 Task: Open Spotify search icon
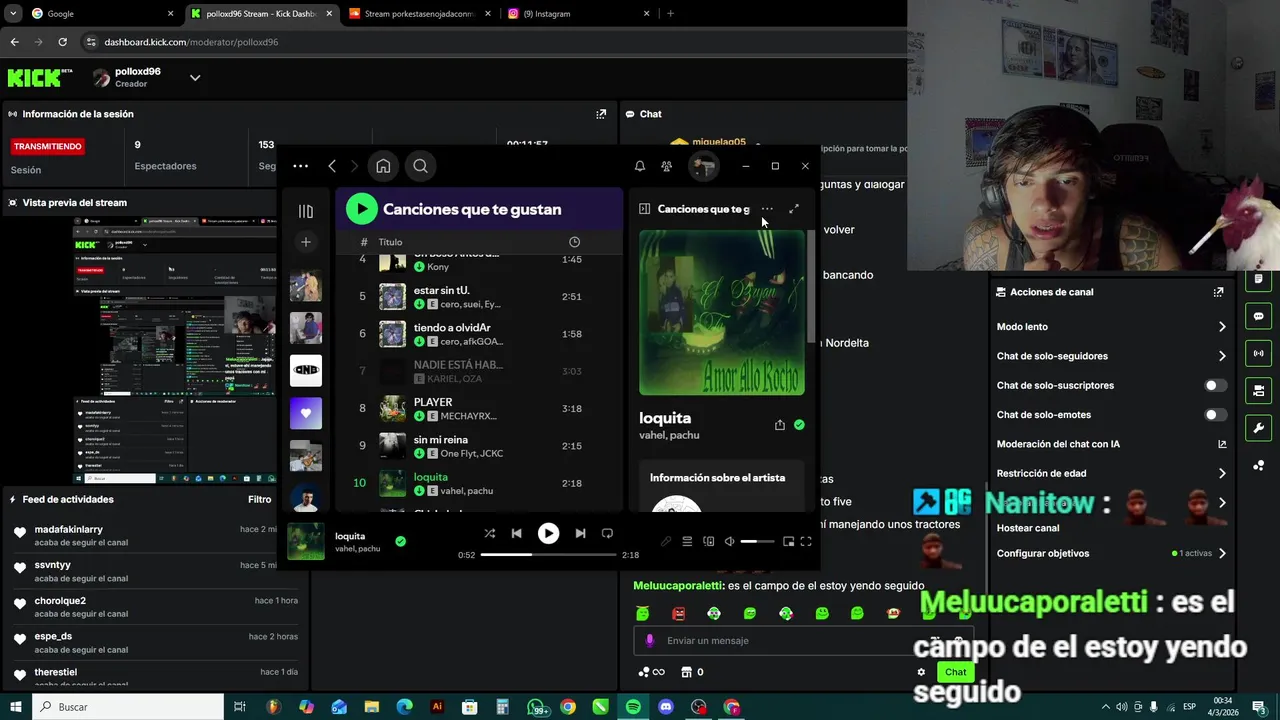pyautogui.click(x=420, y=166)
